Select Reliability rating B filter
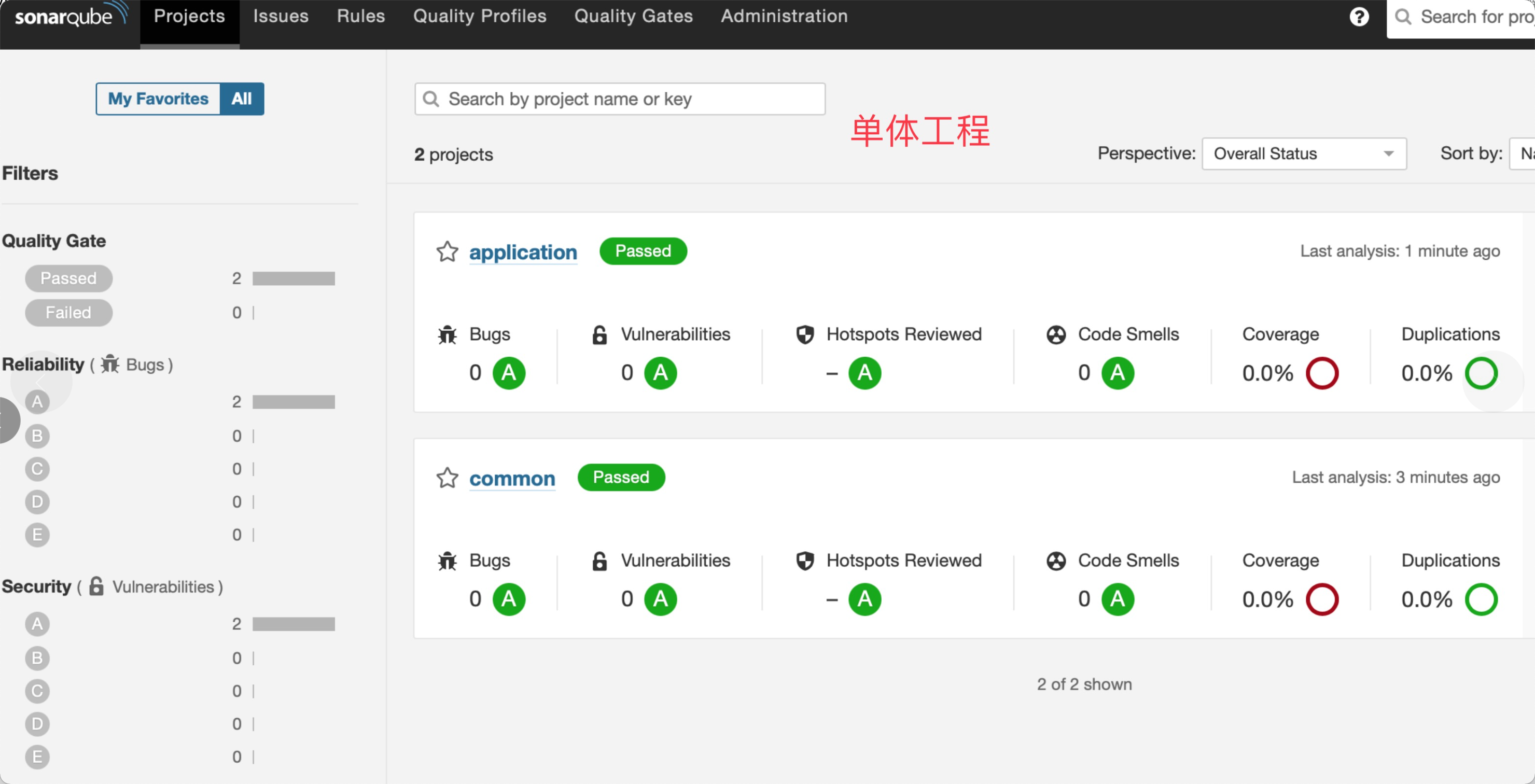This screenshot has height=784, width=1535. [x=37, y=436]
